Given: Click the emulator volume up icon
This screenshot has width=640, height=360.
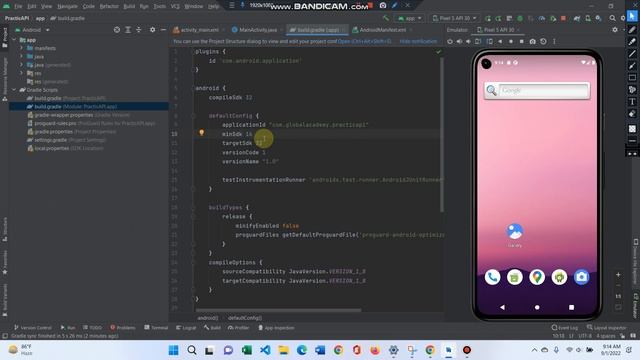Looking at the screenshot, I should [459, 42].
